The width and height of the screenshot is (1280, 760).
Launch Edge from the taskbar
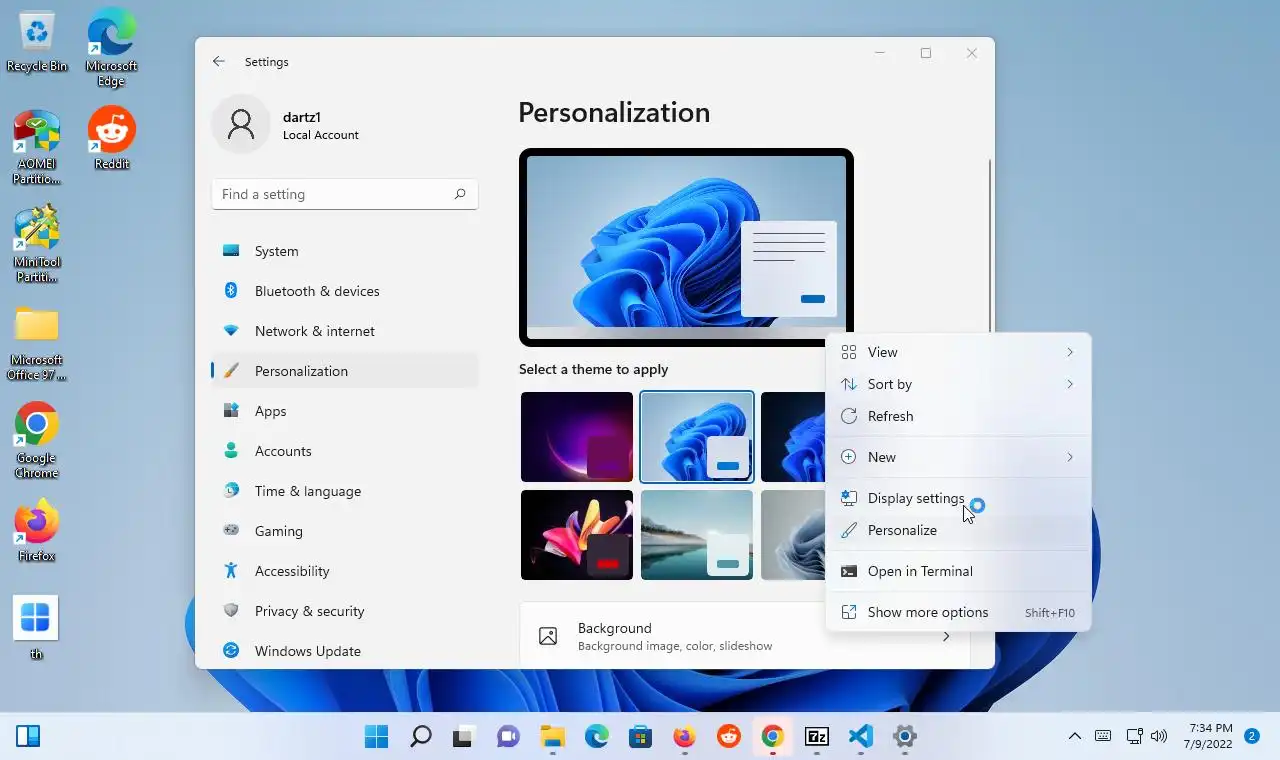pyautogui.click(x=597, y=737)
